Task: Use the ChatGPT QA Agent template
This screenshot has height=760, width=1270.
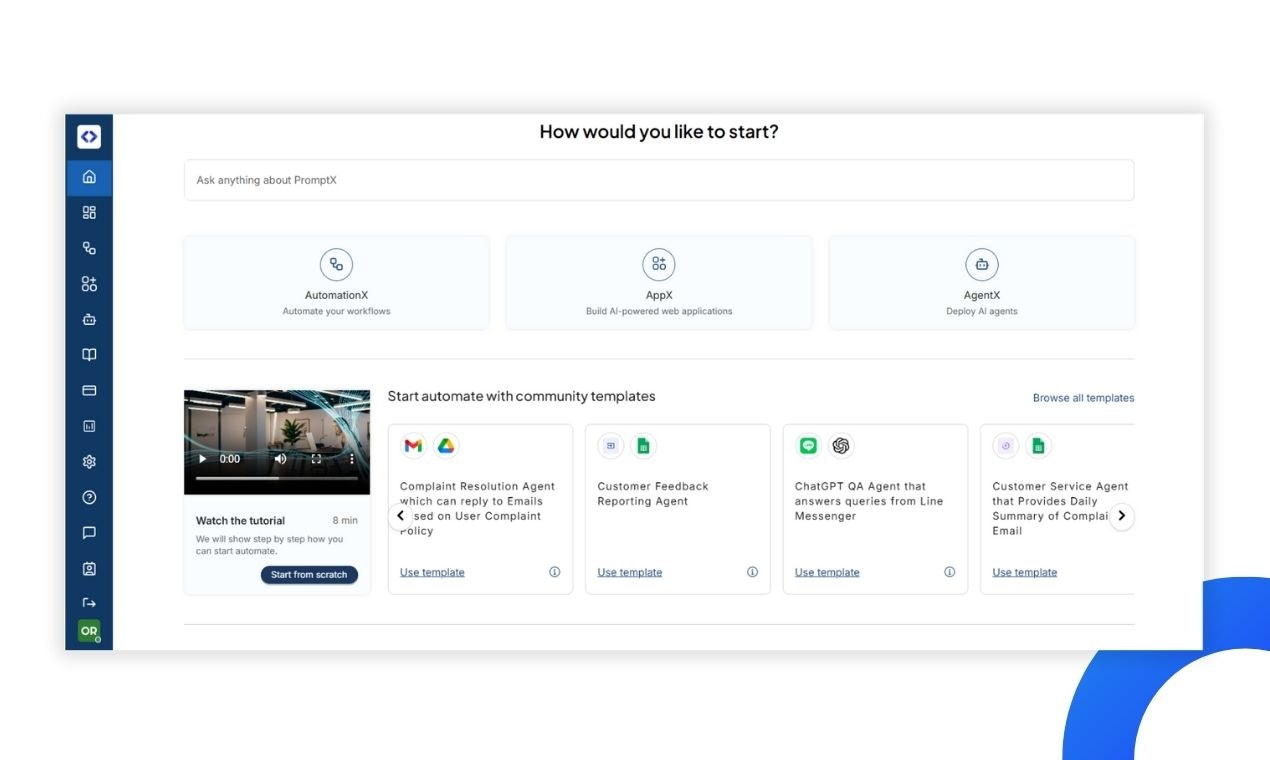Action: pos(827,573)
